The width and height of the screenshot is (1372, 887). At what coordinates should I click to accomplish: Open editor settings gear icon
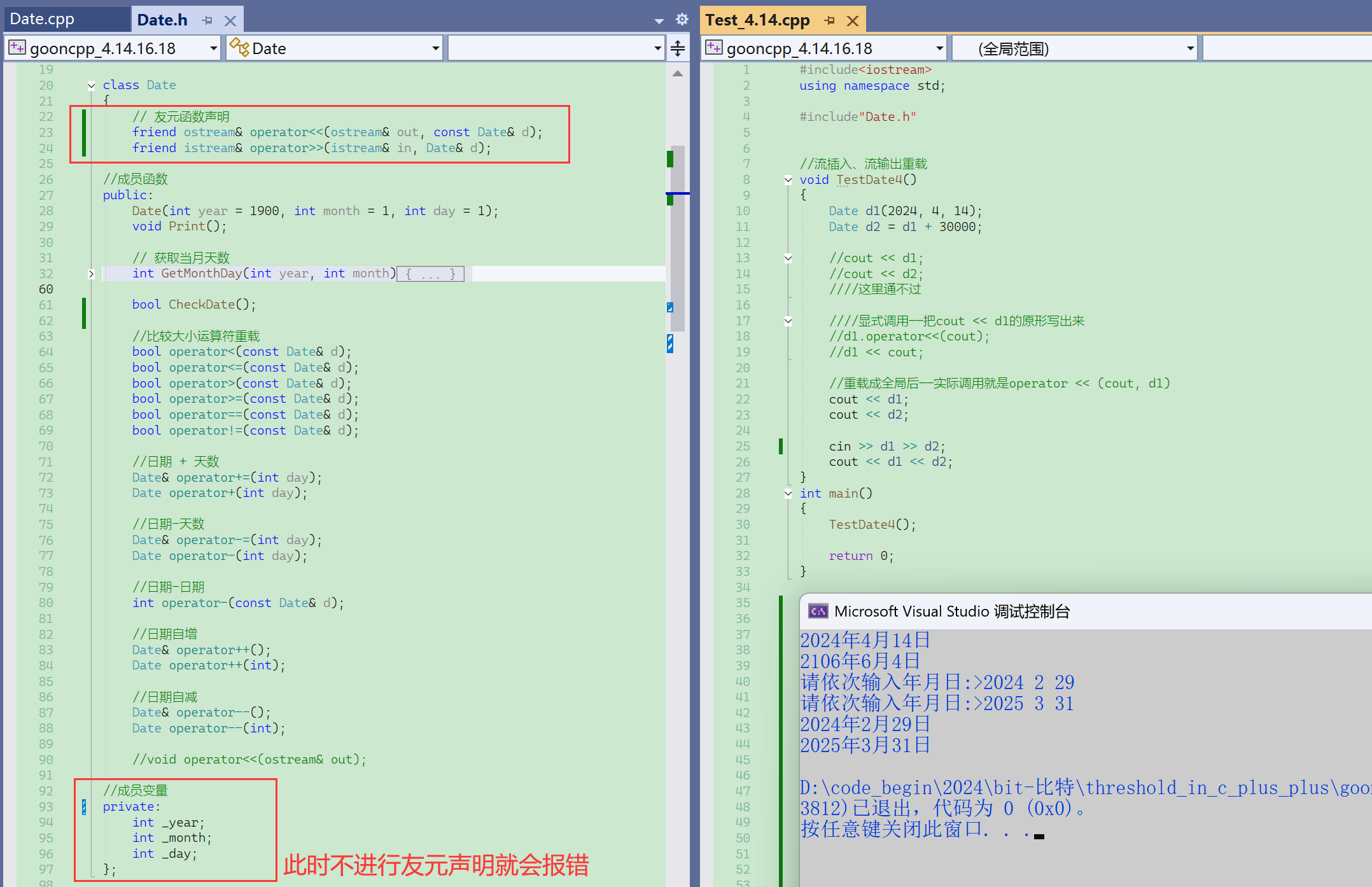(682, 20)
